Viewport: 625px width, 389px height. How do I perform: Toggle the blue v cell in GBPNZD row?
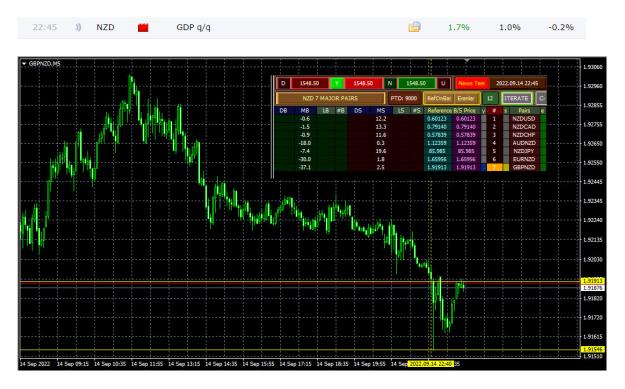coord(483,167)
